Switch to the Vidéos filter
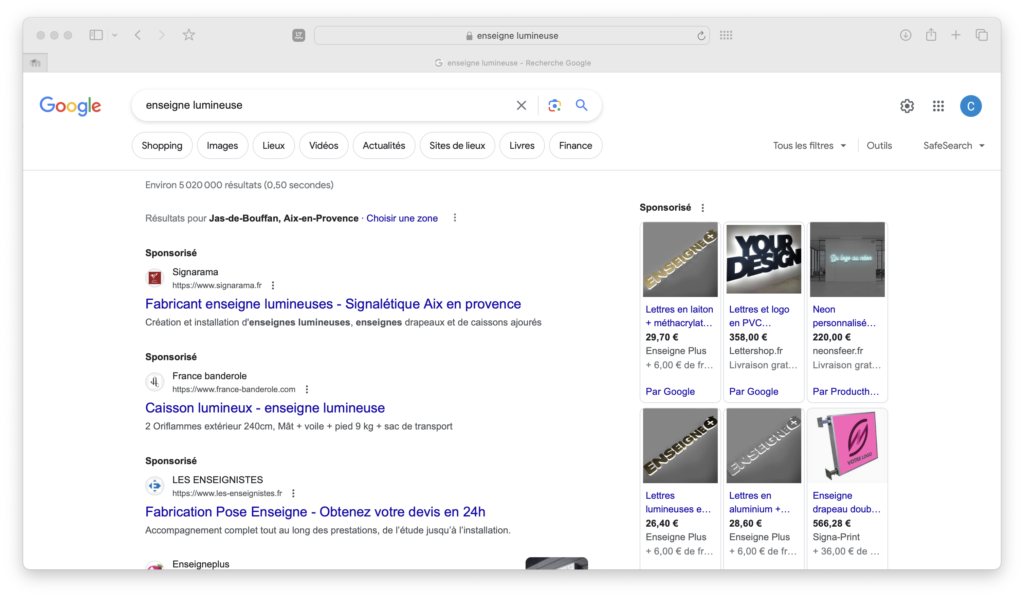This screenshot has height=598, width=1024. [323, 146]
